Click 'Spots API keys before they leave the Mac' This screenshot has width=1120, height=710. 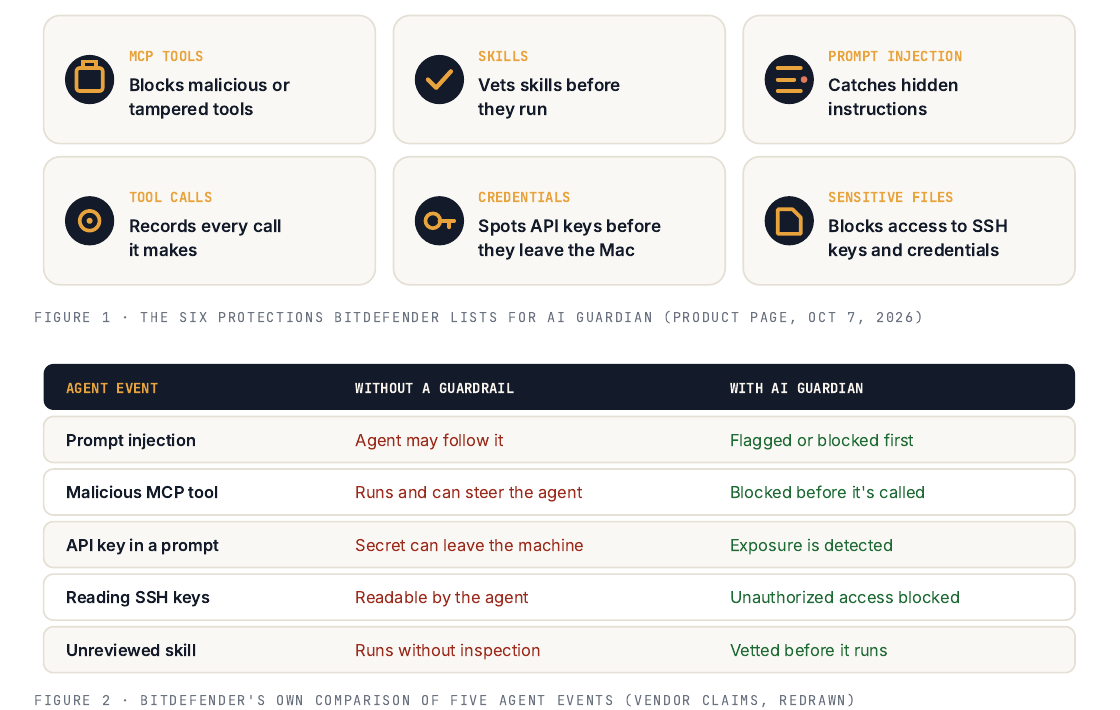[569, 238]
